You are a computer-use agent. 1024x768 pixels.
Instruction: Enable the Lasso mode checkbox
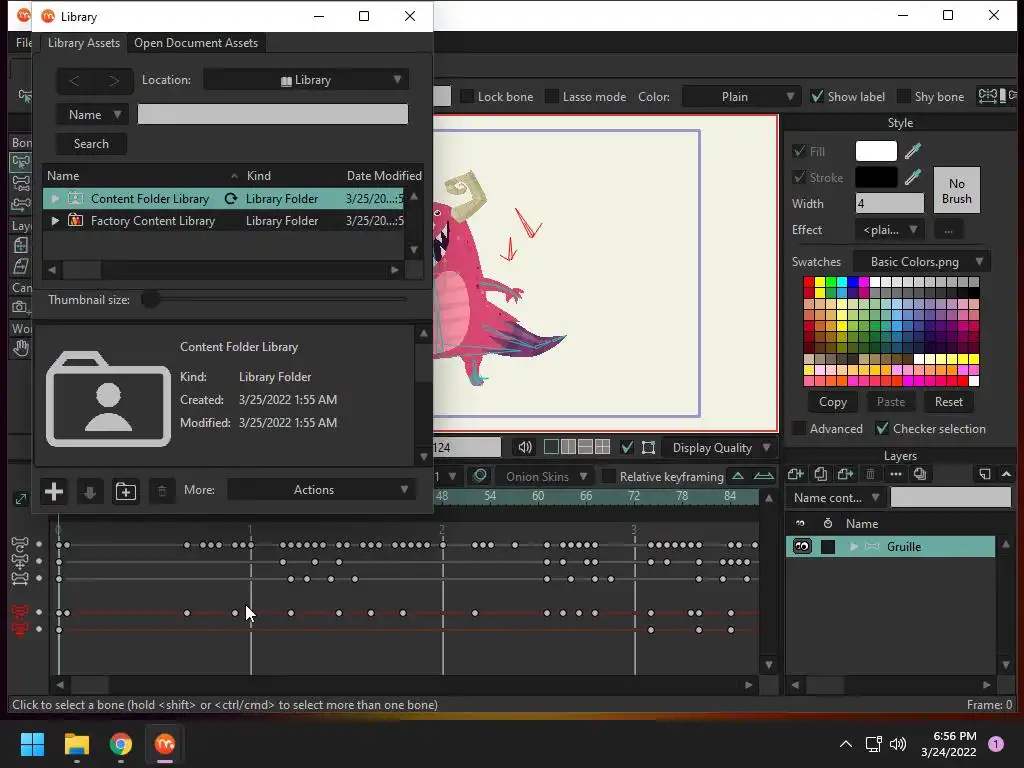click(552, 97)
